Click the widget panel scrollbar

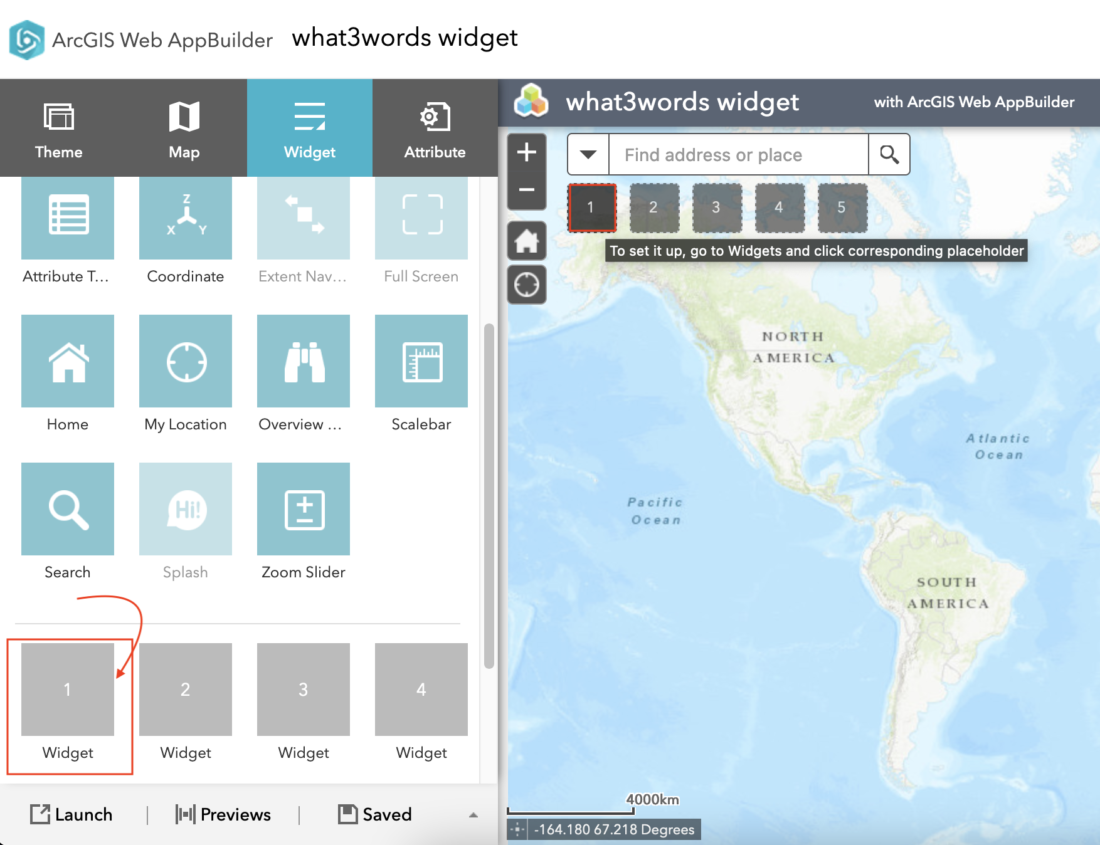[x=489, y=496]
